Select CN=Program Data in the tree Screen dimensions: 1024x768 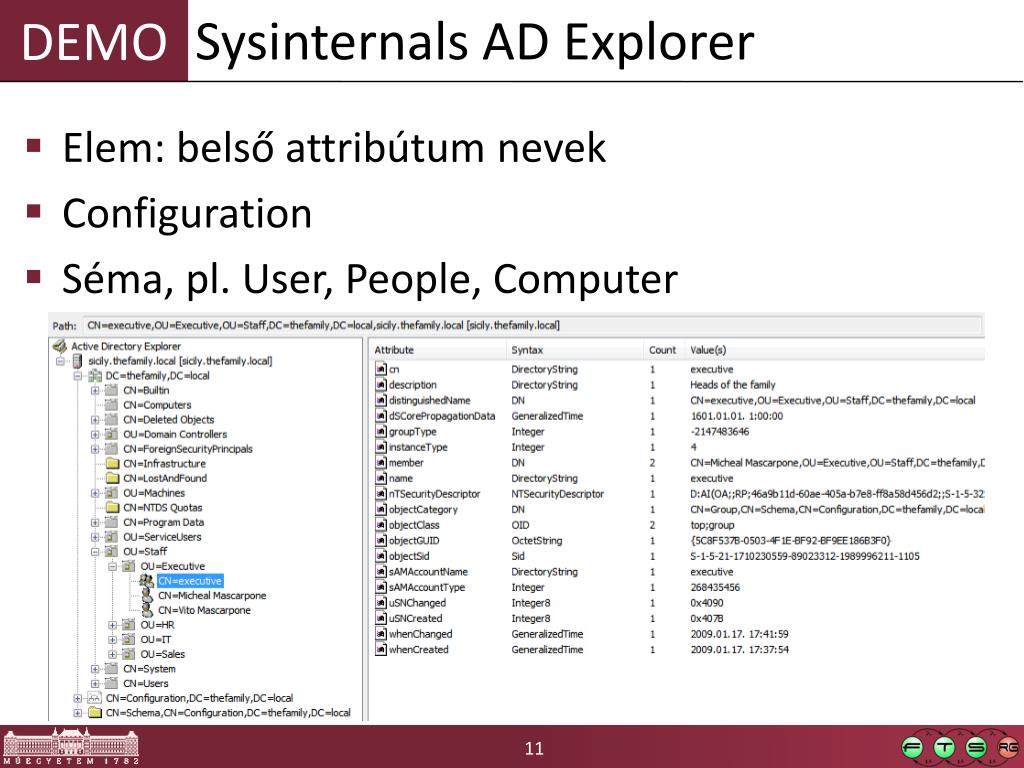click(164, 522)
